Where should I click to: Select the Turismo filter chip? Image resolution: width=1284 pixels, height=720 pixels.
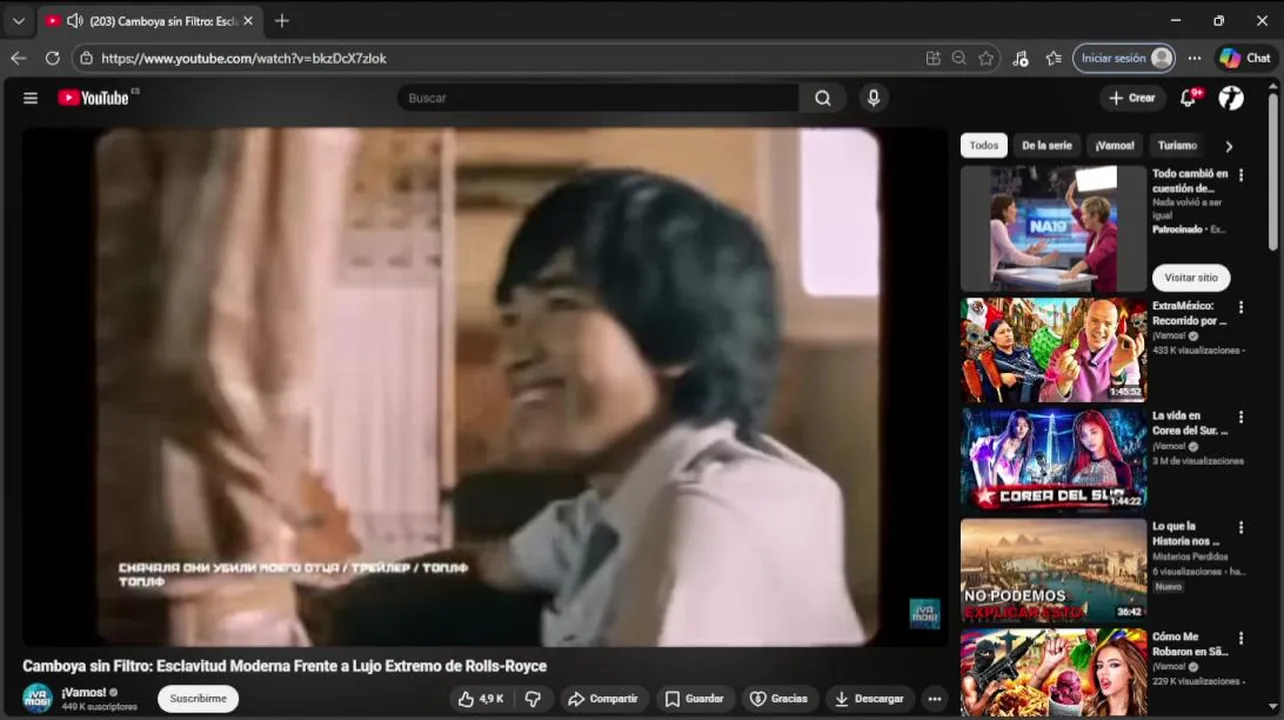point(1177,145)
